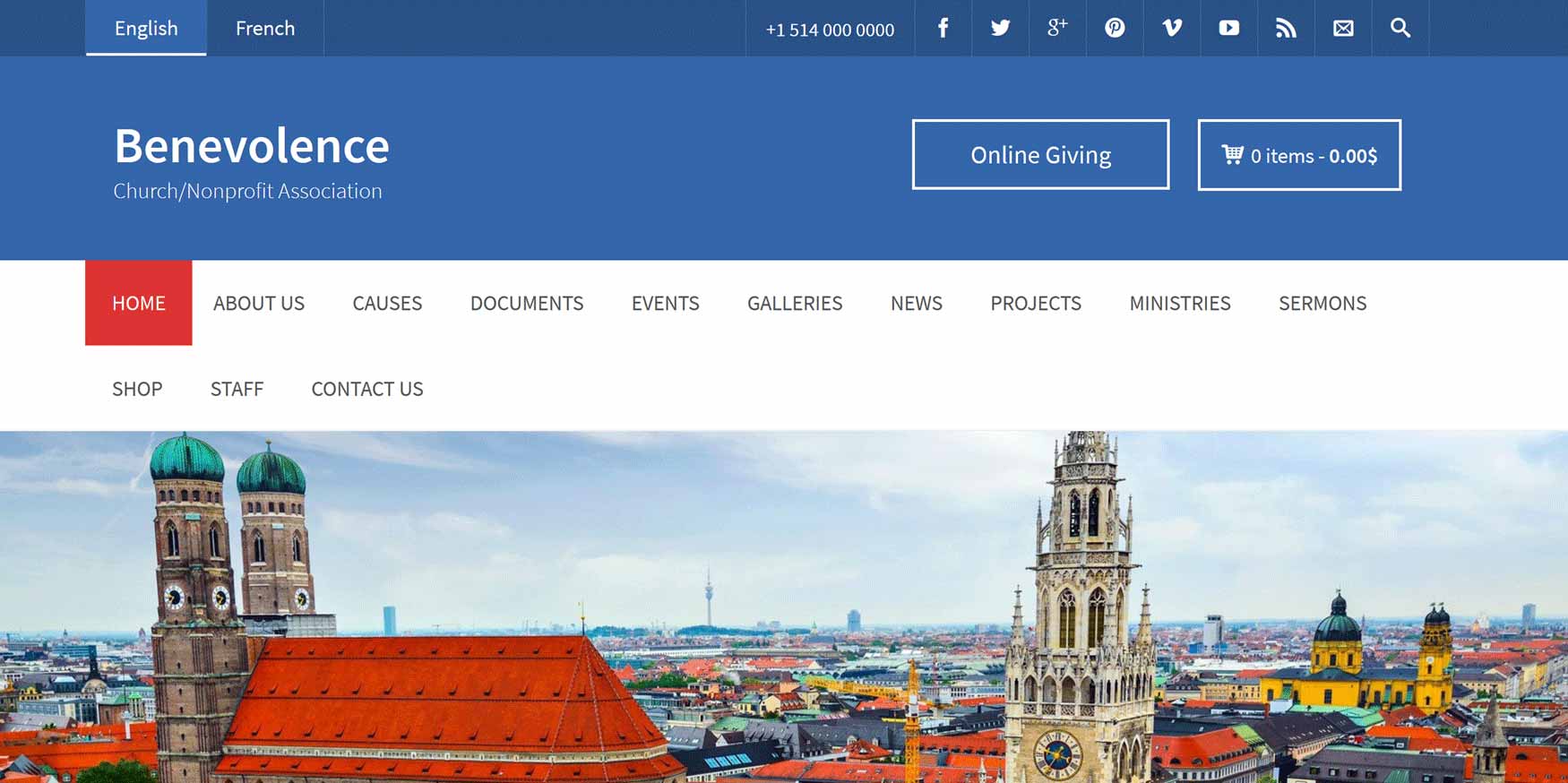Open the SHOP menu item
The height and width of the screenshot is (783, 1568).
click(137, 389)
